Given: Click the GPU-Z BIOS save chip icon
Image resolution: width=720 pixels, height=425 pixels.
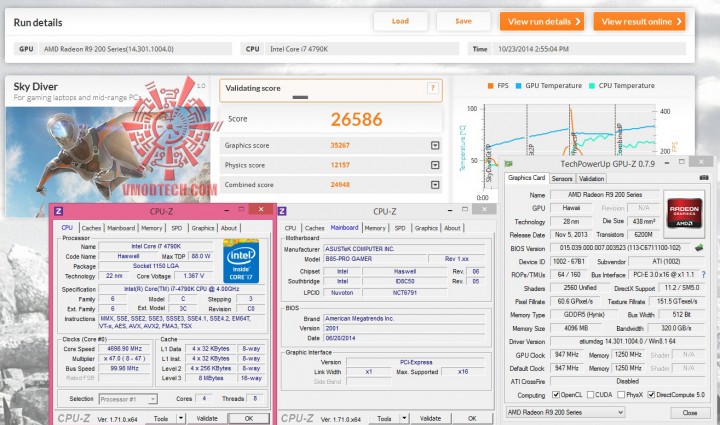Looking at the screenshot, I should (699, 248).
